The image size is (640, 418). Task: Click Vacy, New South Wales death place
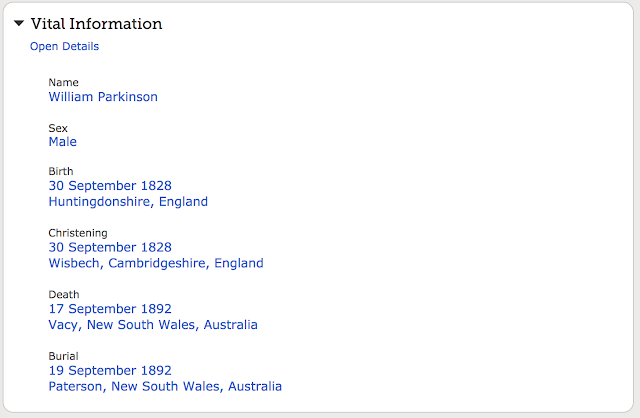pos(153,325)
